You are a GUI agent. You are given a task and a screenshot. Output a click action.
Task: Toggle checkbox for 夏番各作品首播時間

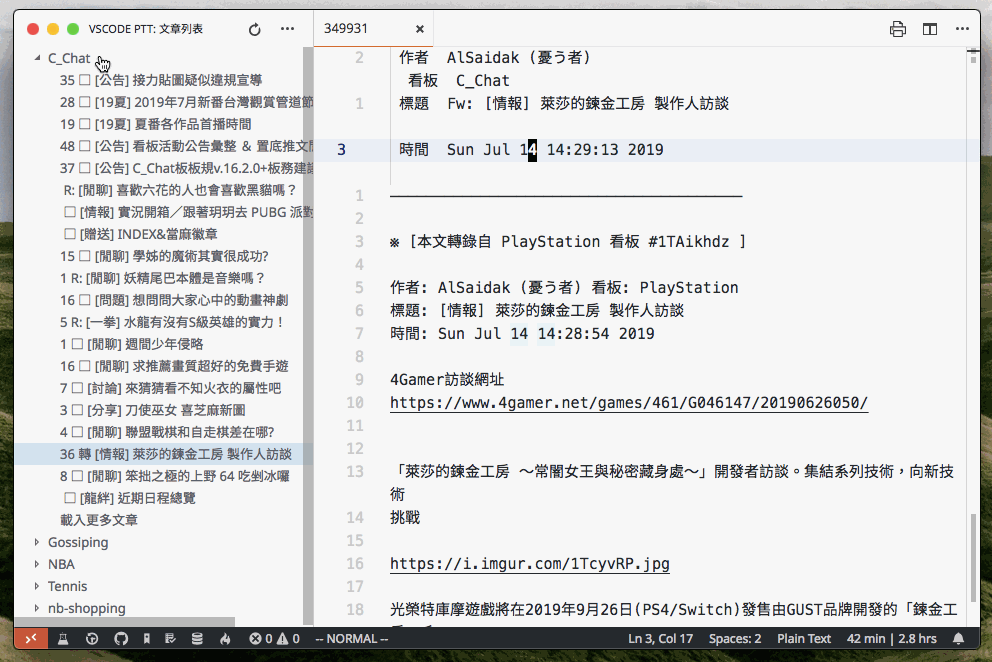point(85,124)
